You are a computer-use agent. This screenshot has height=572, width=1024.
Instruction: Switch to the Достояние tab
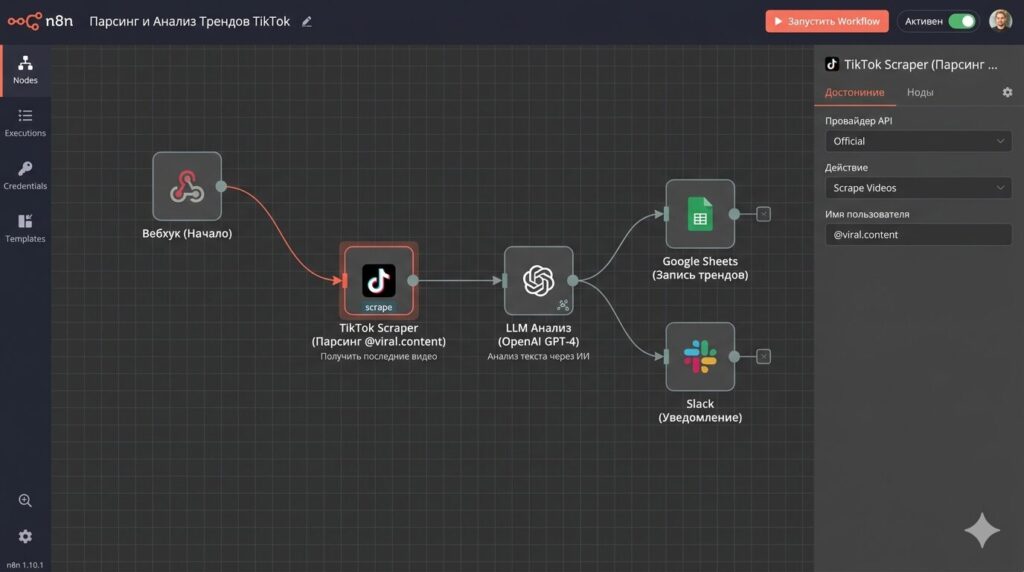click(x=854, y=93)
